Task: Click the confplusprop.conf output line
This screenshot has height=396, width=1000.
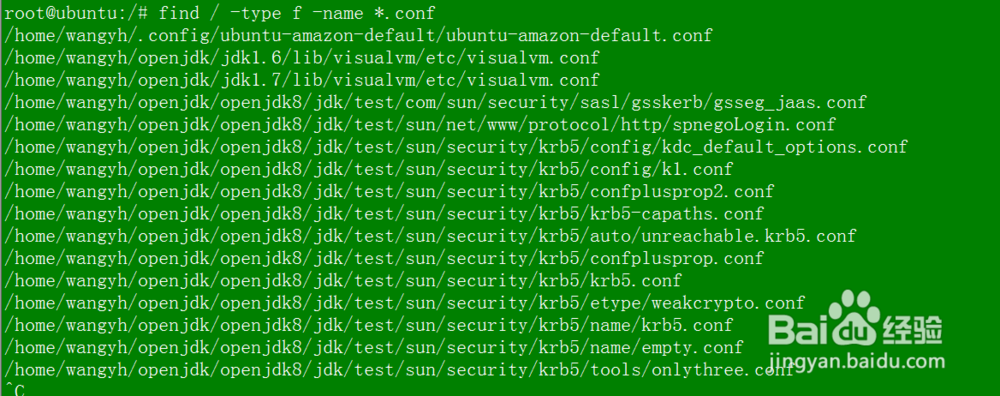Action: click(383, 258)
